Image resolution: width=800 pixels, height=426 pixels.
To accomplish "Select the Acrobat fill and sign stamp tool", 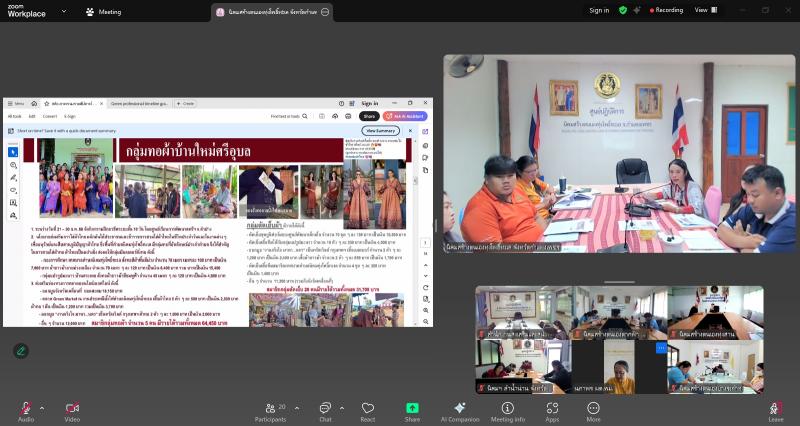I will pos(13,215).
